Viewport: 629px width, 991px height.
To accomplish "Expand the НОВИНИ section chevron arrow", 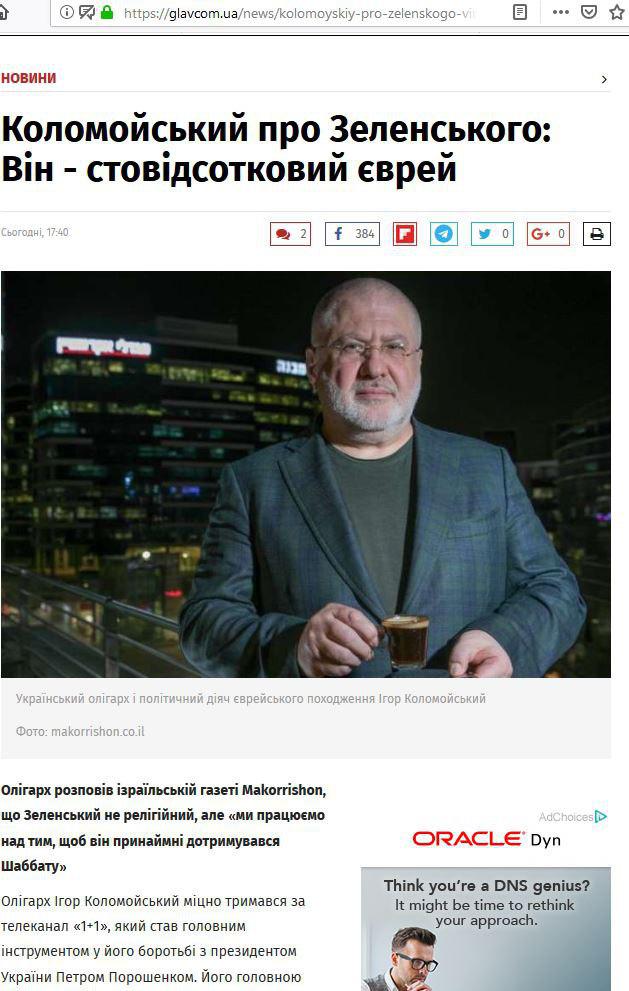I will pyautogui.click(x=604, y=79).
